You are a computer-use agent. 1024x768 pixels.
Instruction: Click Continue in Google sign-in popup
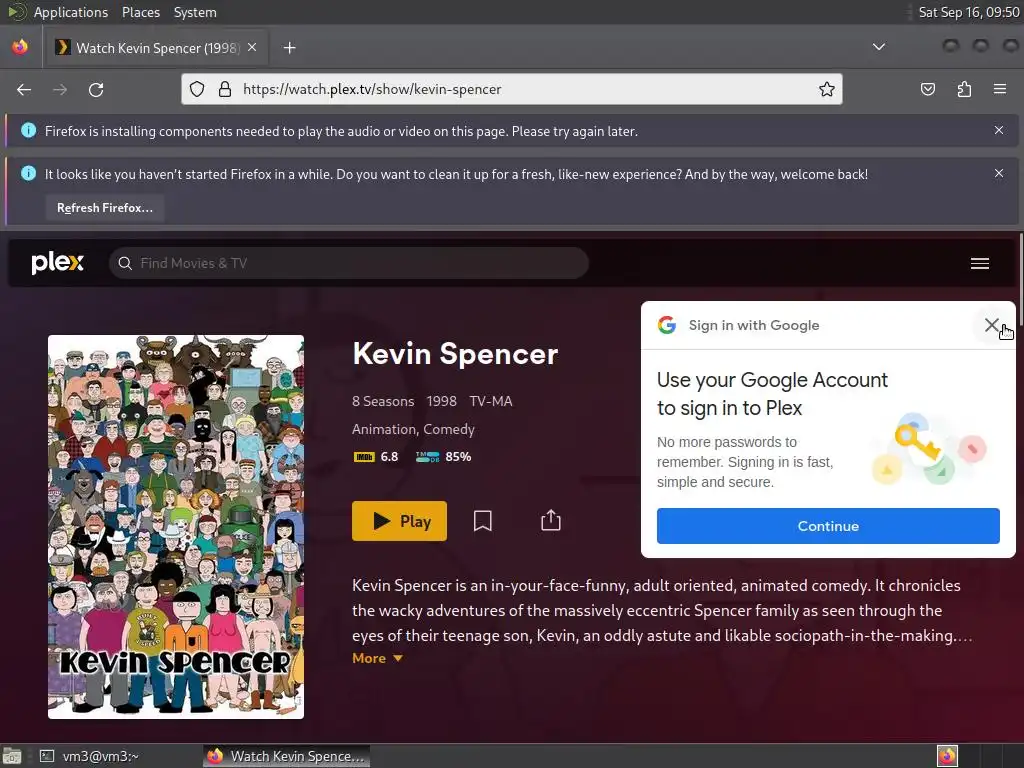coord(828,526)
